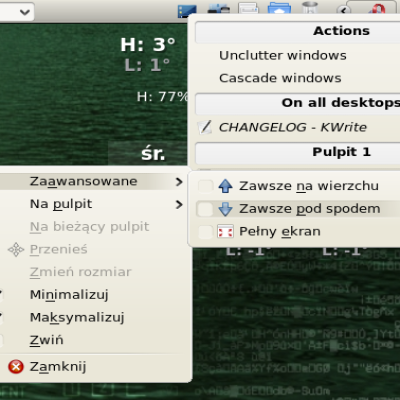400x400 pixels.
Task: Click the blue up arrow icon for Zawsze na wierzchu
Action: (225, 186)
